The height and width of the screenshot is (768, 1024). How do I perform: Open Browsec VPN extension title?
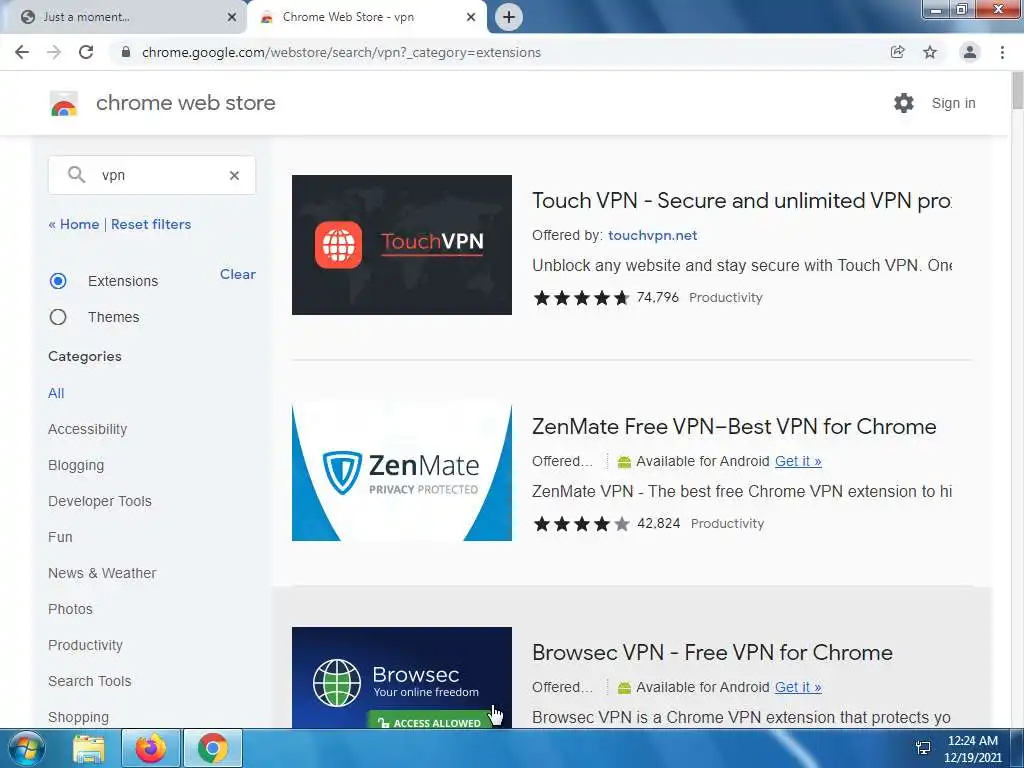pyautogui.click(x=712, y=652)
